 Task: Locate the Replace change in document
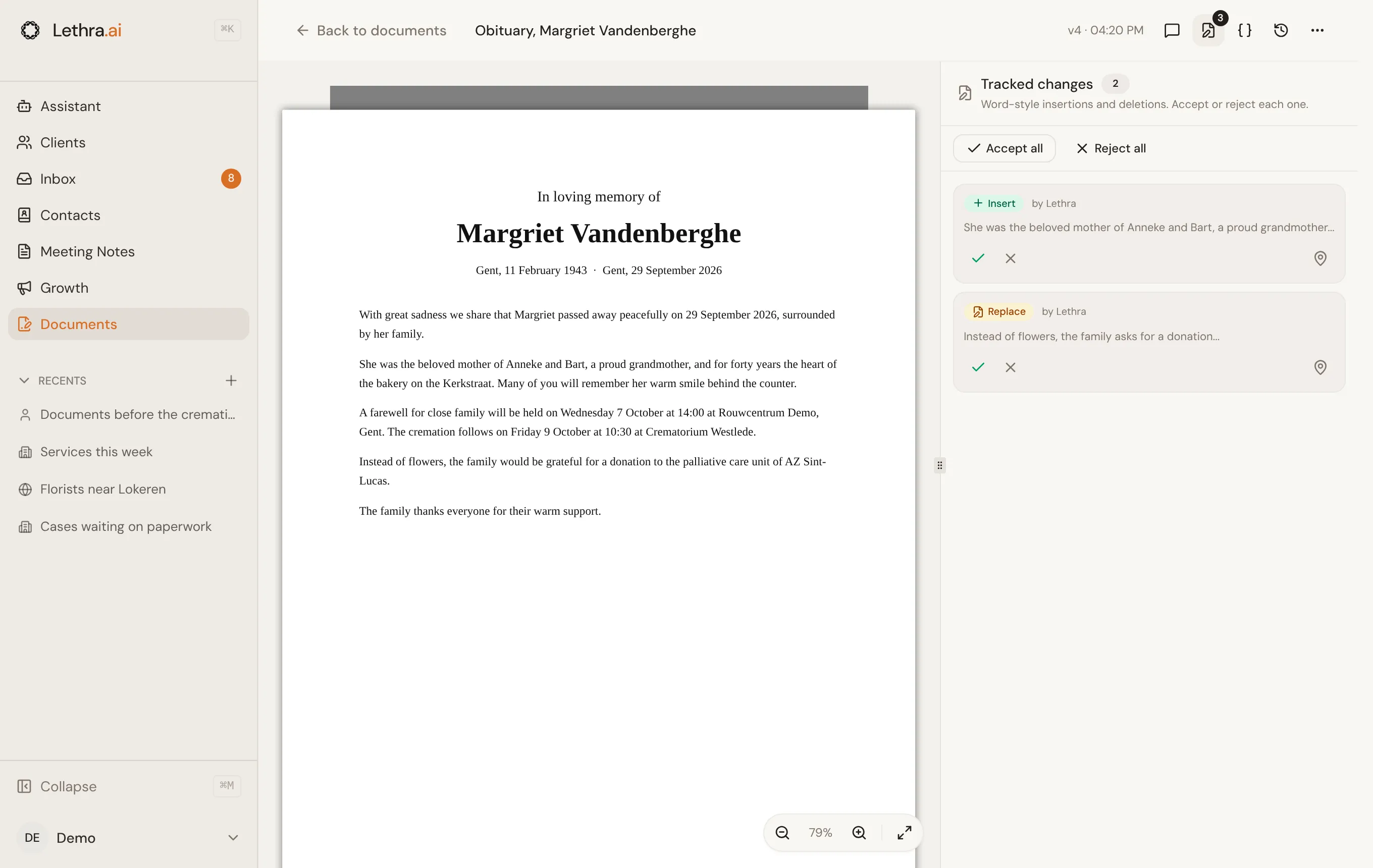pos(1319,367)
